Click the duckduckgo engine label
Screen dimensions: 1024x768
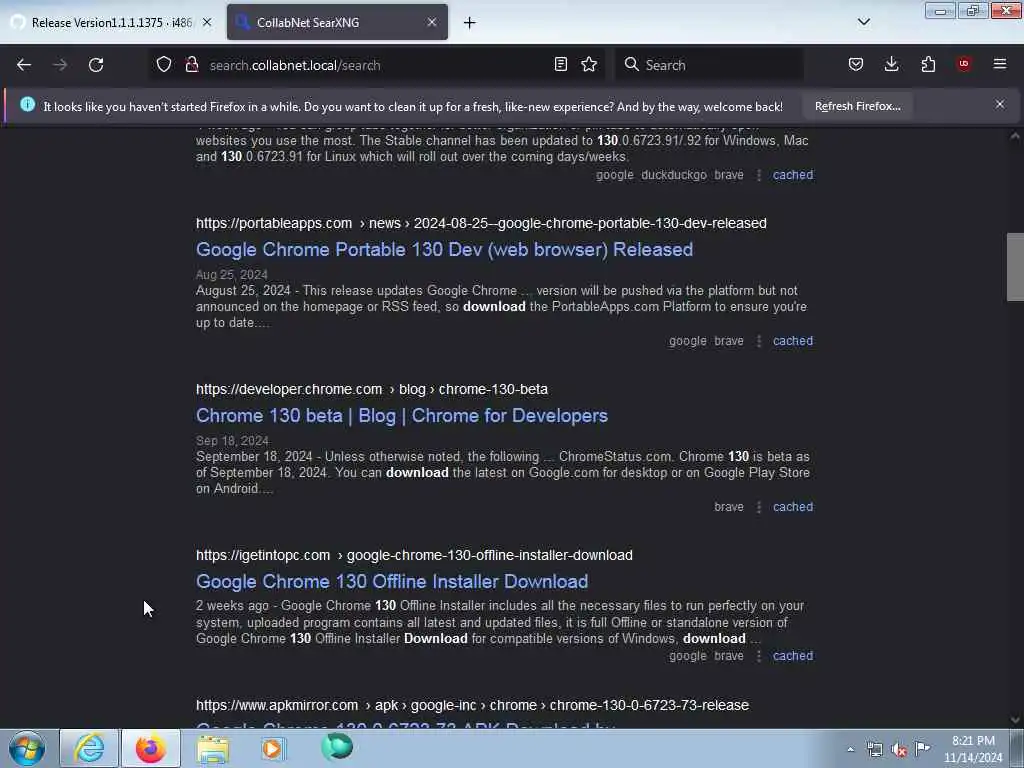[x=674, y=175]
